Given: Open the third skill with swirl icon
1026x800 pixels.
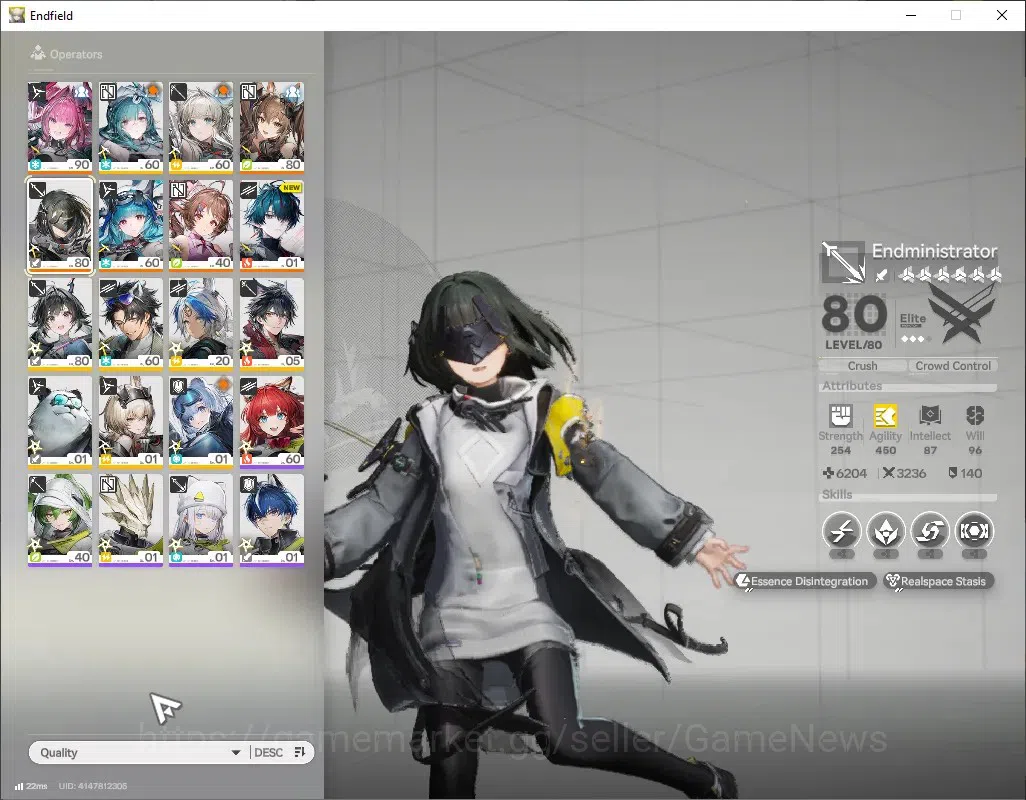Looking at the screenshot, I should (x=930, y=530).
